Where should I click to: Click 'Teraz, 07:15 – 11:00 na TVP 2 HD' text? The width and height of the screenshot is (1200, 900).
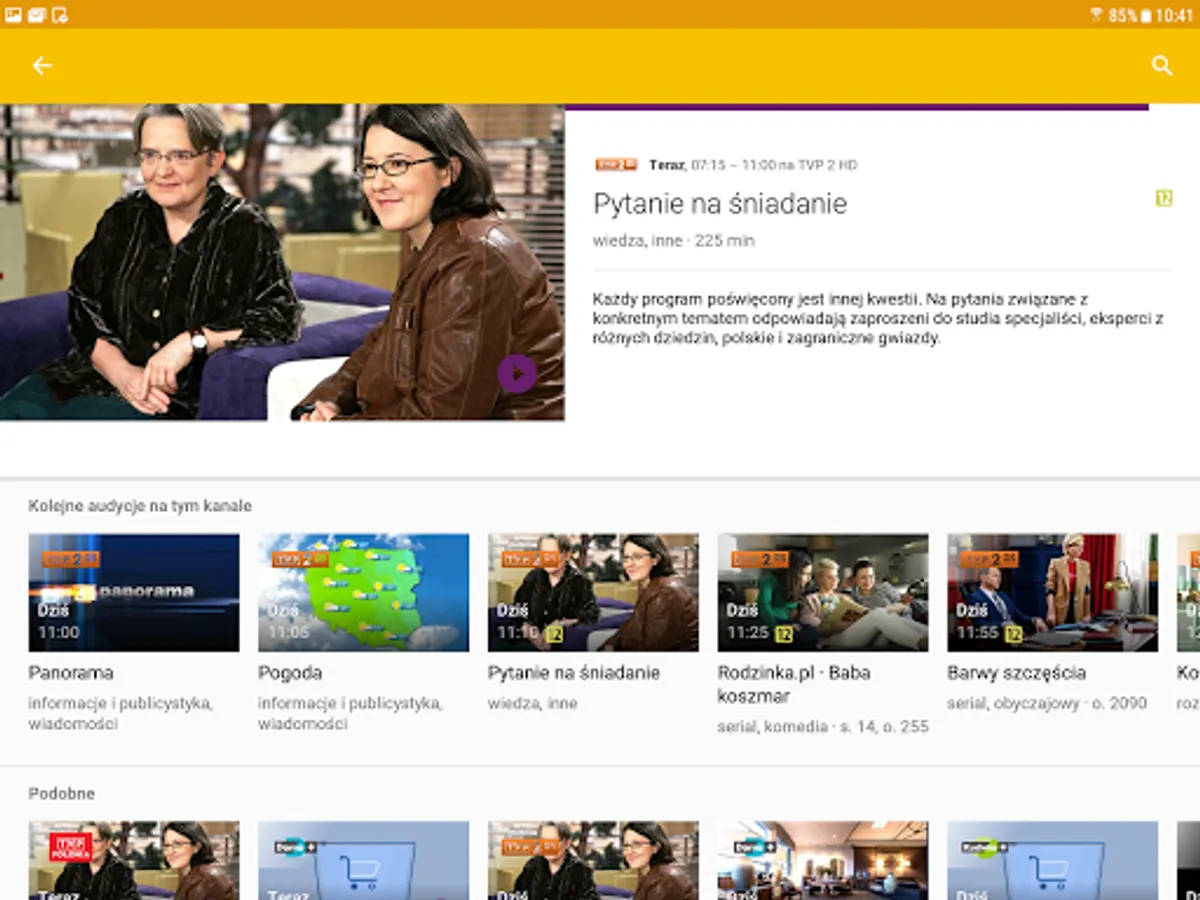753,165
